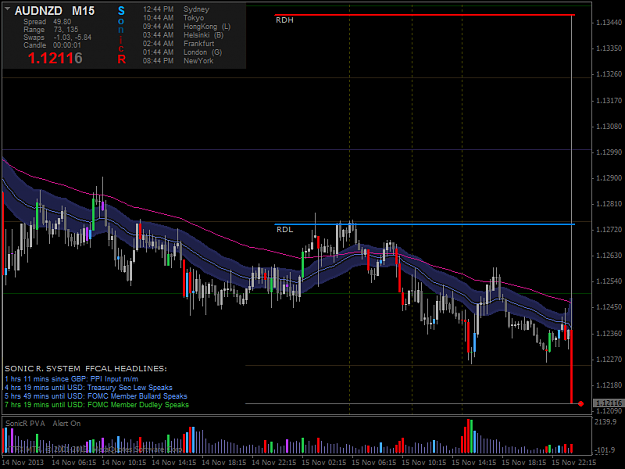The width and height of the screenshot is (625, 469).
Task: Click the tallest red volume bar
Action: tap(468, 436)
